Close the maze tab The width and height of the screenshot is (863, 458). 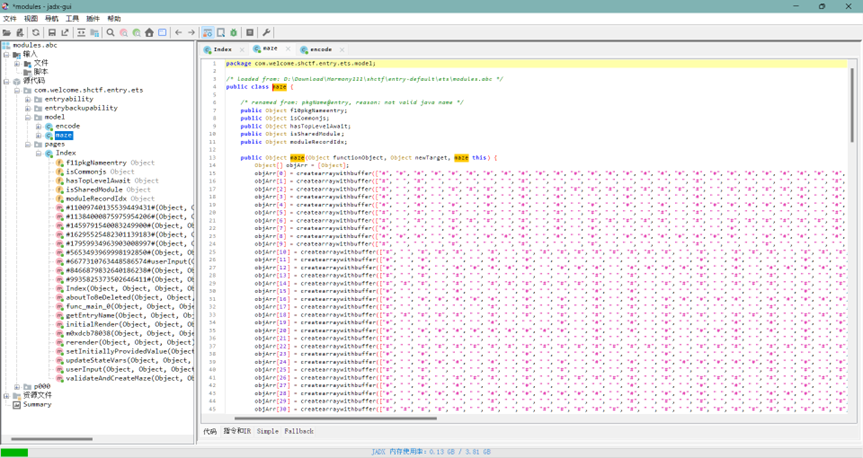288,49
